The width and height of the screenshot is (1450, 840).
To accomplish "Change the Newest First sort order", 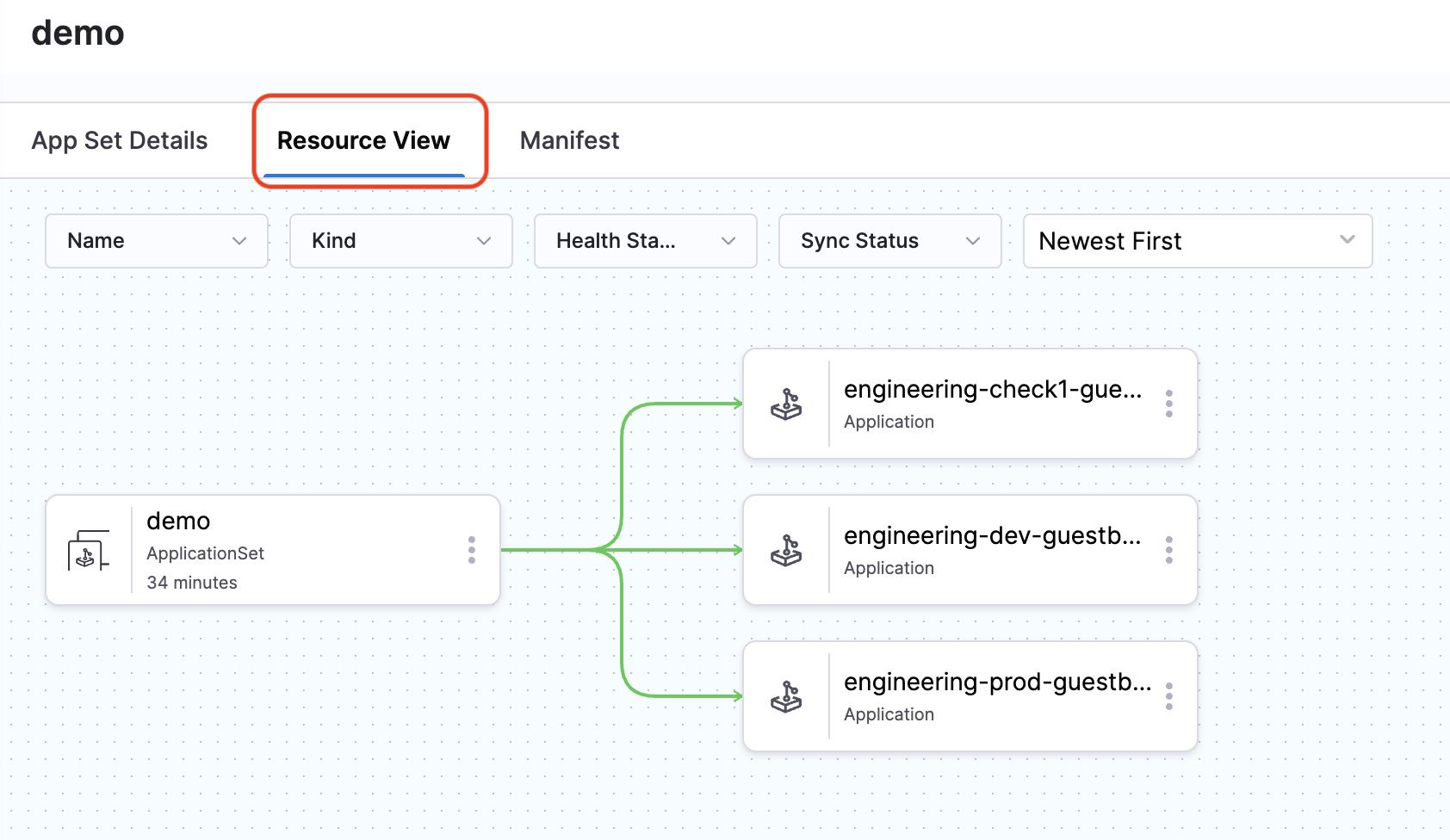I will [1197, 241].
